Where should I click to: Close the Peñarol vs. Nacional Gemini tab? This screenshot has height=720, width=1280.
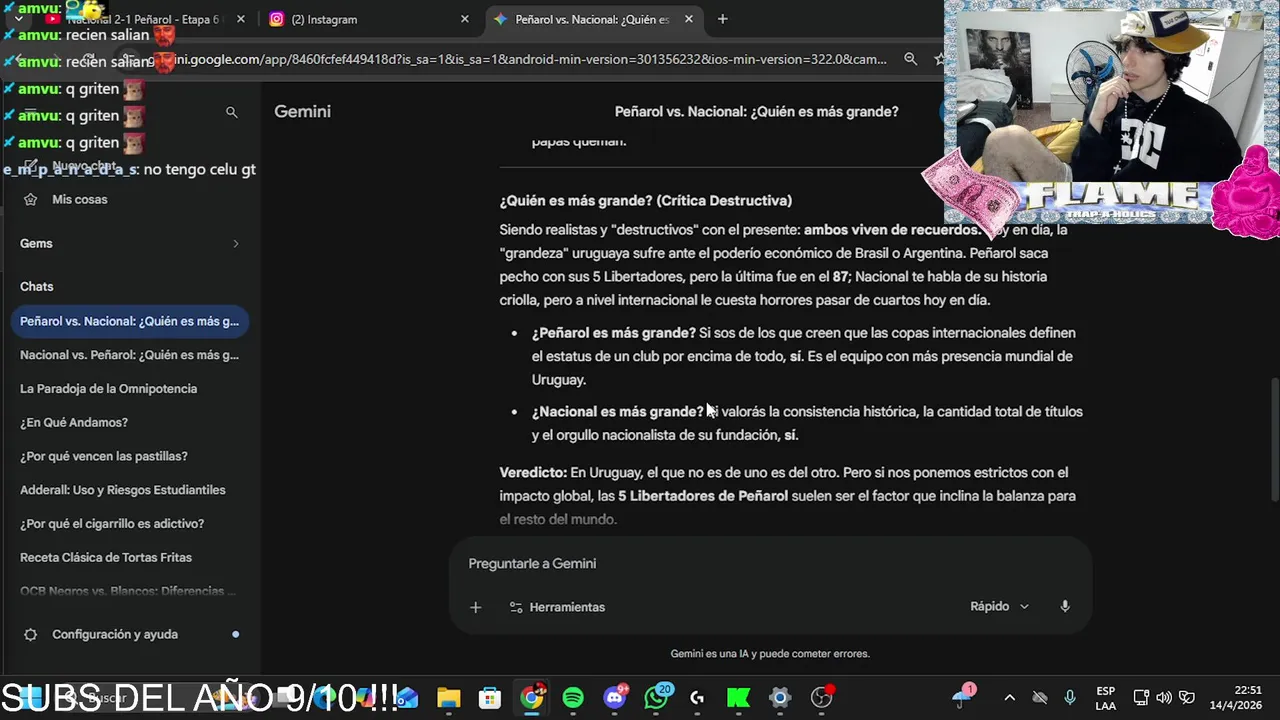pos(689,19)
